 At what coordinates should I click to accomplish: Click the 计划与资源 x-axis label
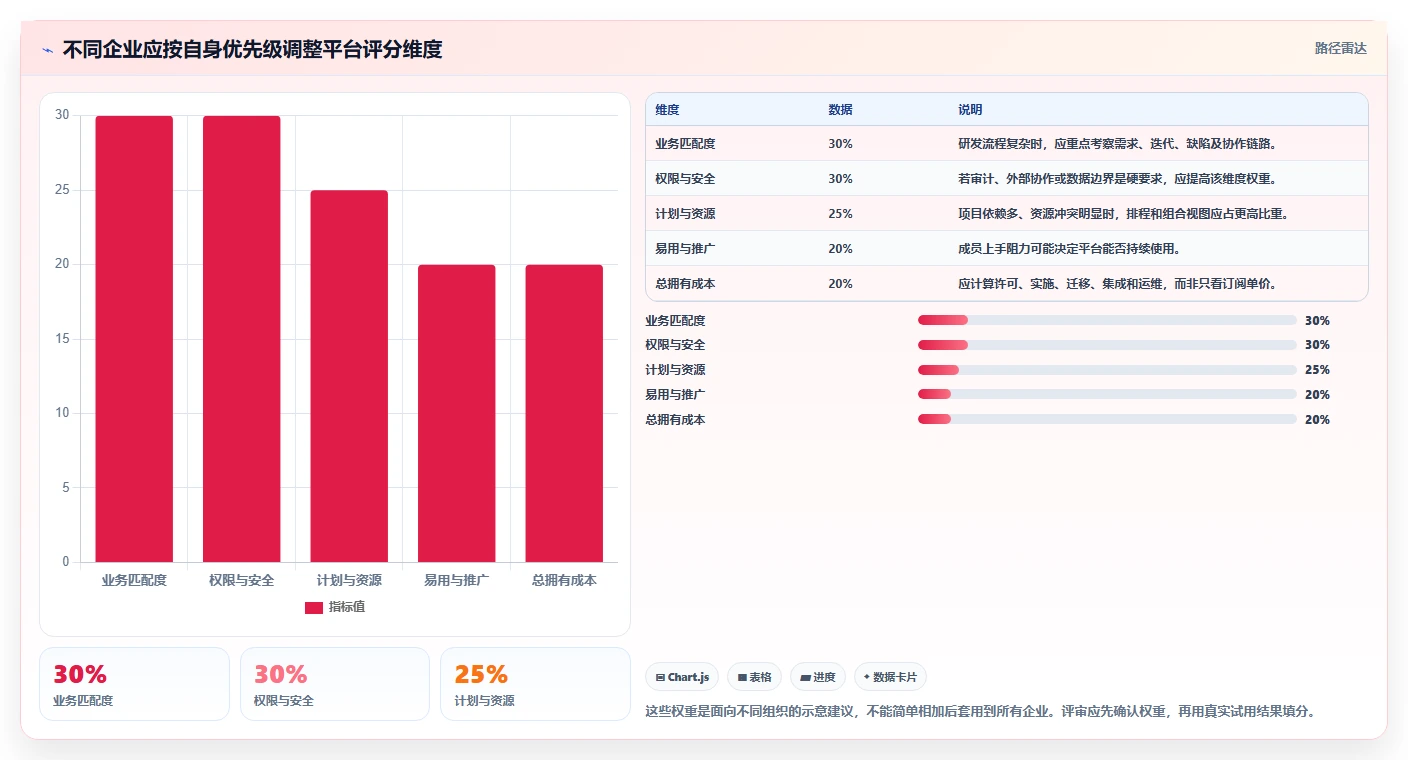pyautogui.click(x=349, y=580)
